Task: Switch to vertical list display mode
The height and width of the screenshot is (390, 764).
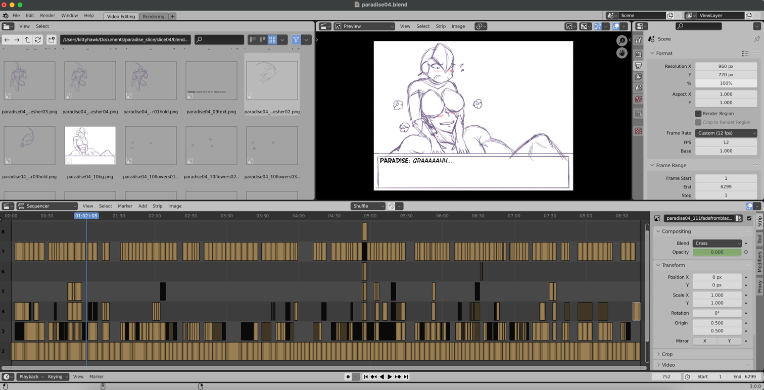Action: coord(252,40)
